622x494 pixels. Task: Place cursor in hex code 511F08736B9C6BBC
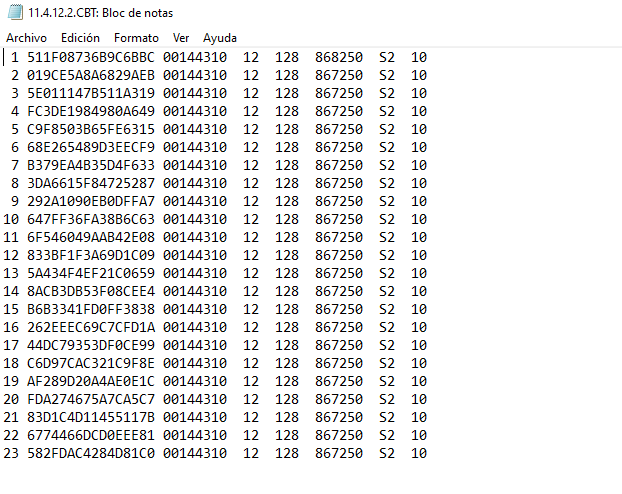pyautogui.click(x=91, y=57)
